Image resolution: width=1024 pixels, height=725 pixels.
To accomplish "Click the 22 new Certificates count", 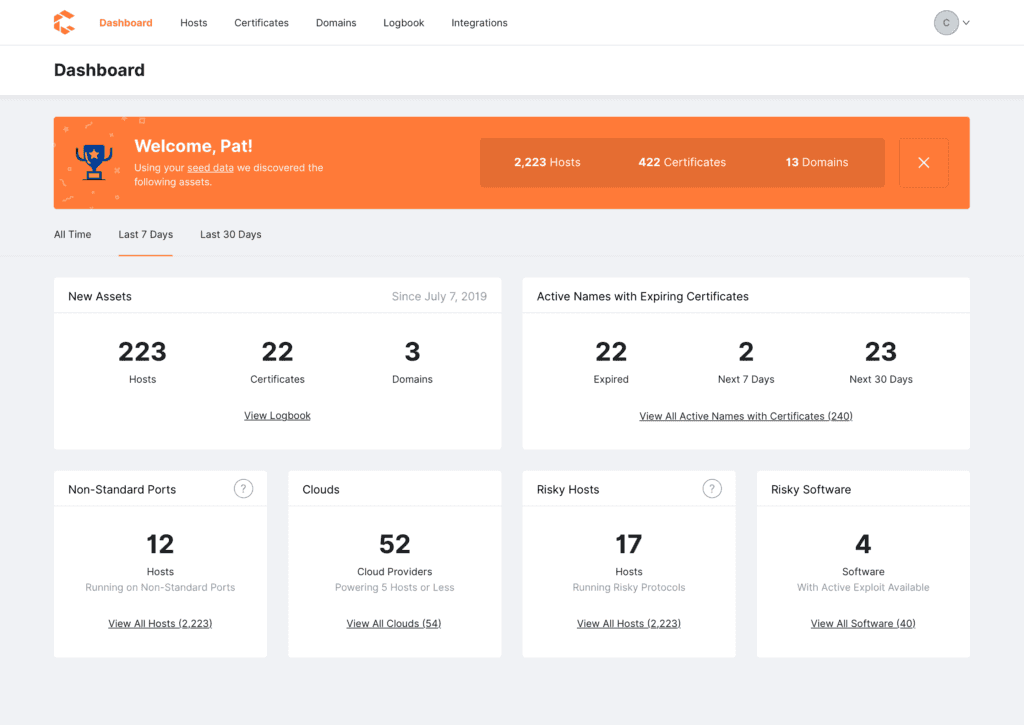I will point(278,352).
